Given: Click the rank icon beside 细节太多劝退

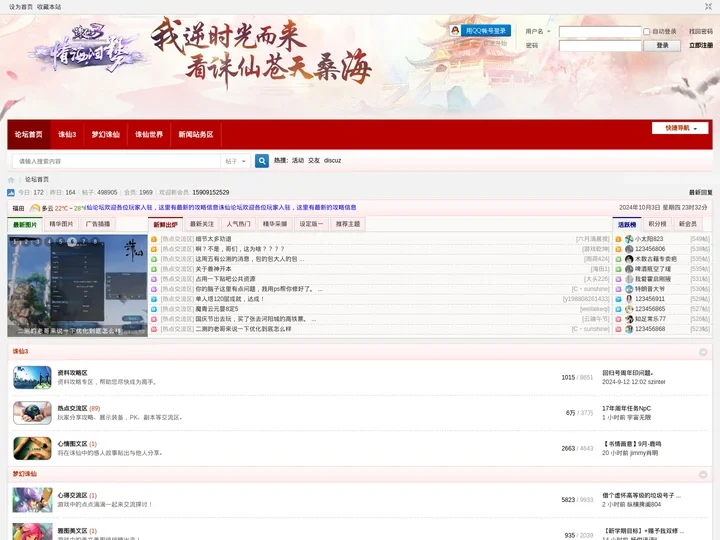Looking at the screenshot, I should click(x=154, y=239).
